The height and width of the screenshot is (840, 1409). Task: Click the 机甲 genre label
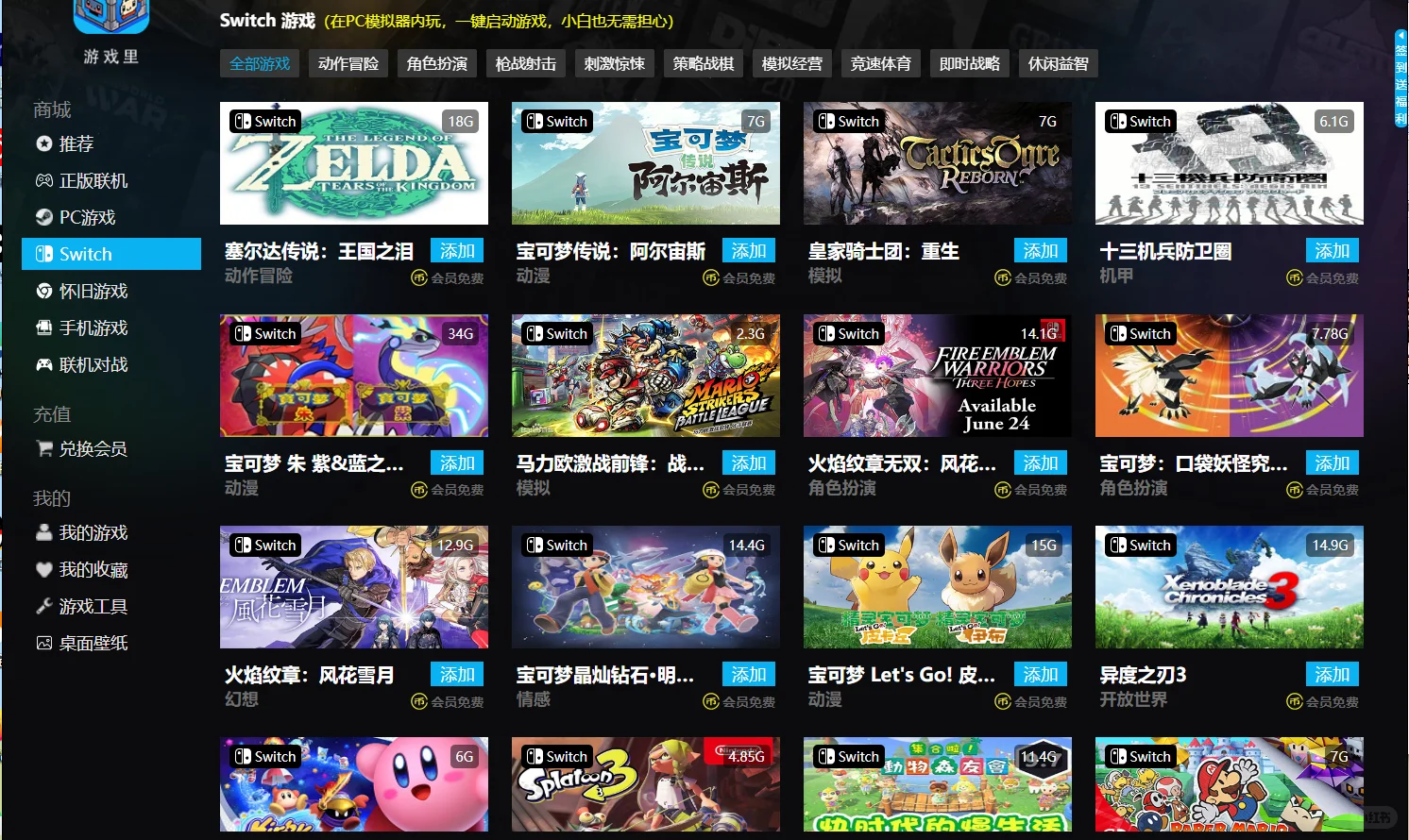point(1116,276)
